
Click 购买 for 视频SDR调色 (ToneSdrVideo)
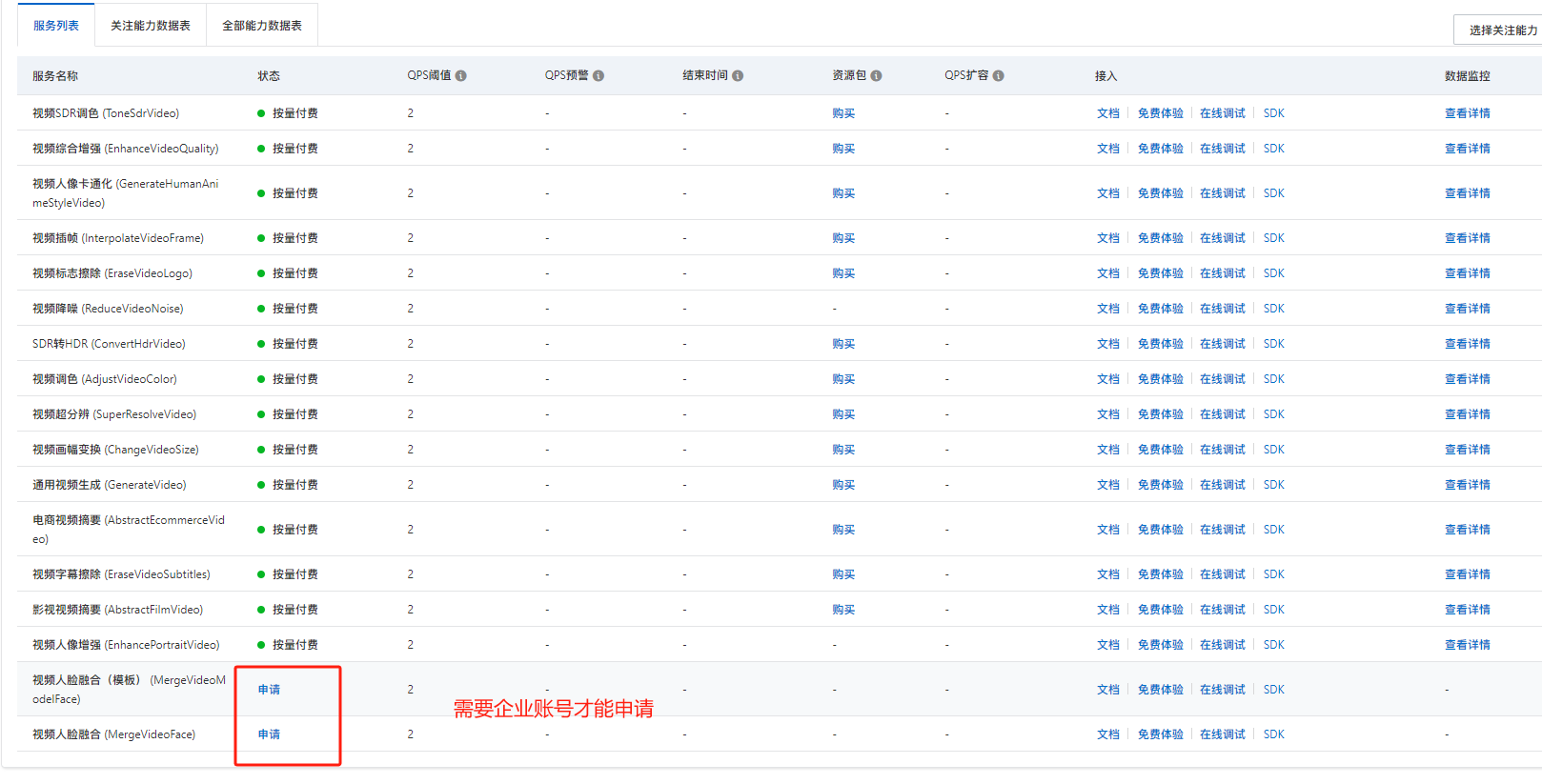[843, 113]
